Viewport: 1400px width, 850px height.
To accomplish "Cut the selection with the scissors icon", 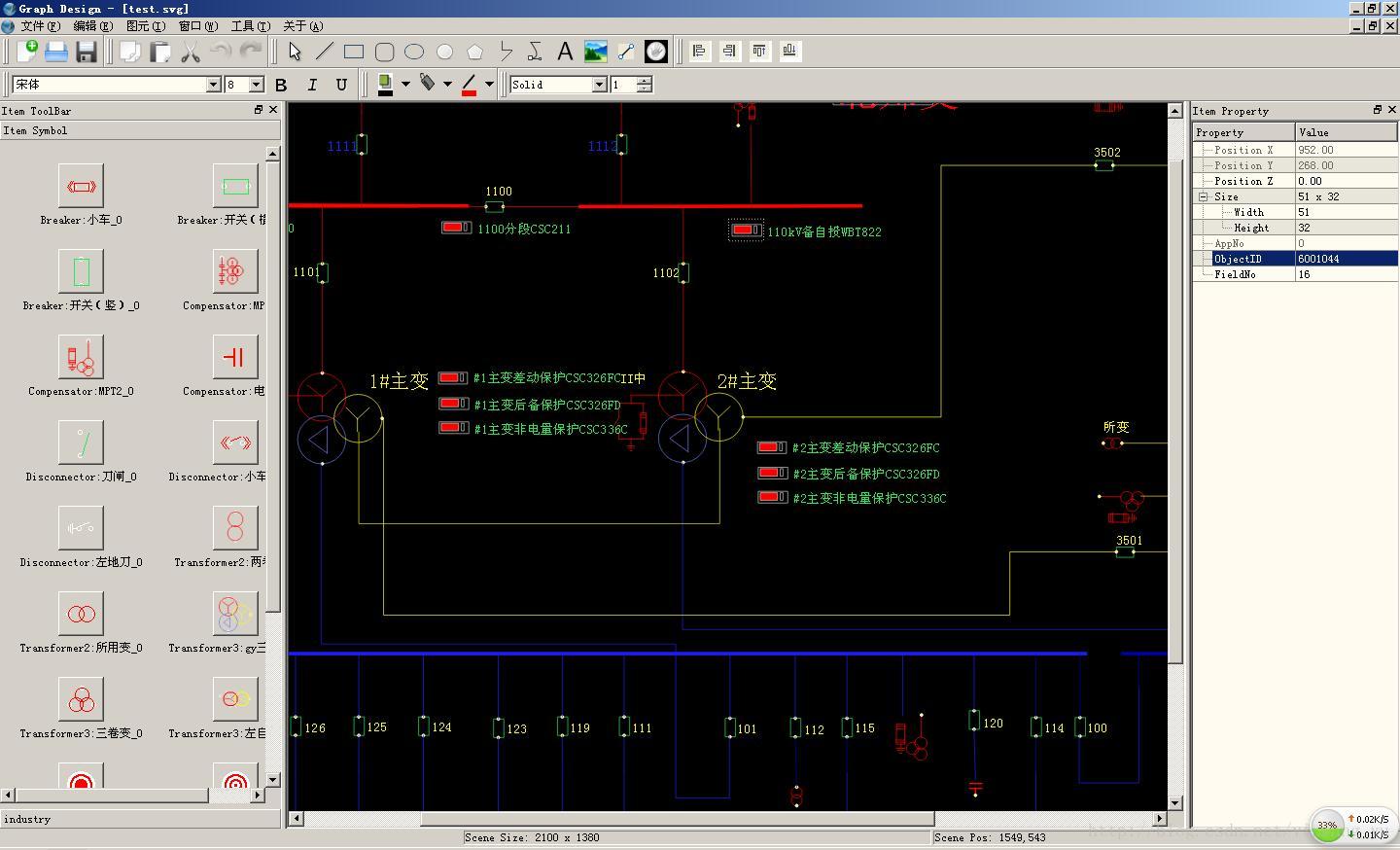I will click(x=191, y=52).
